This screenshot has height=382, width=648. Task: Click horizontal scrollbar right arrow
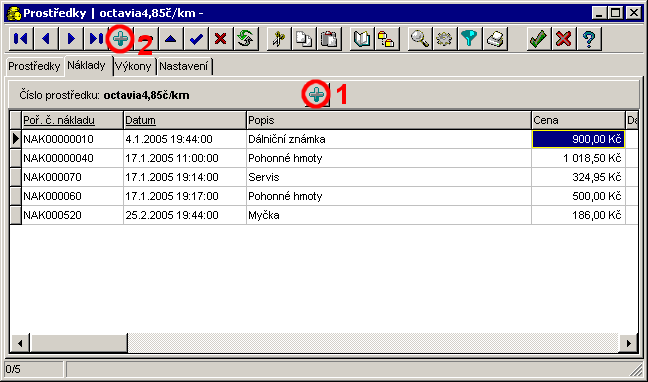[629, 343]
